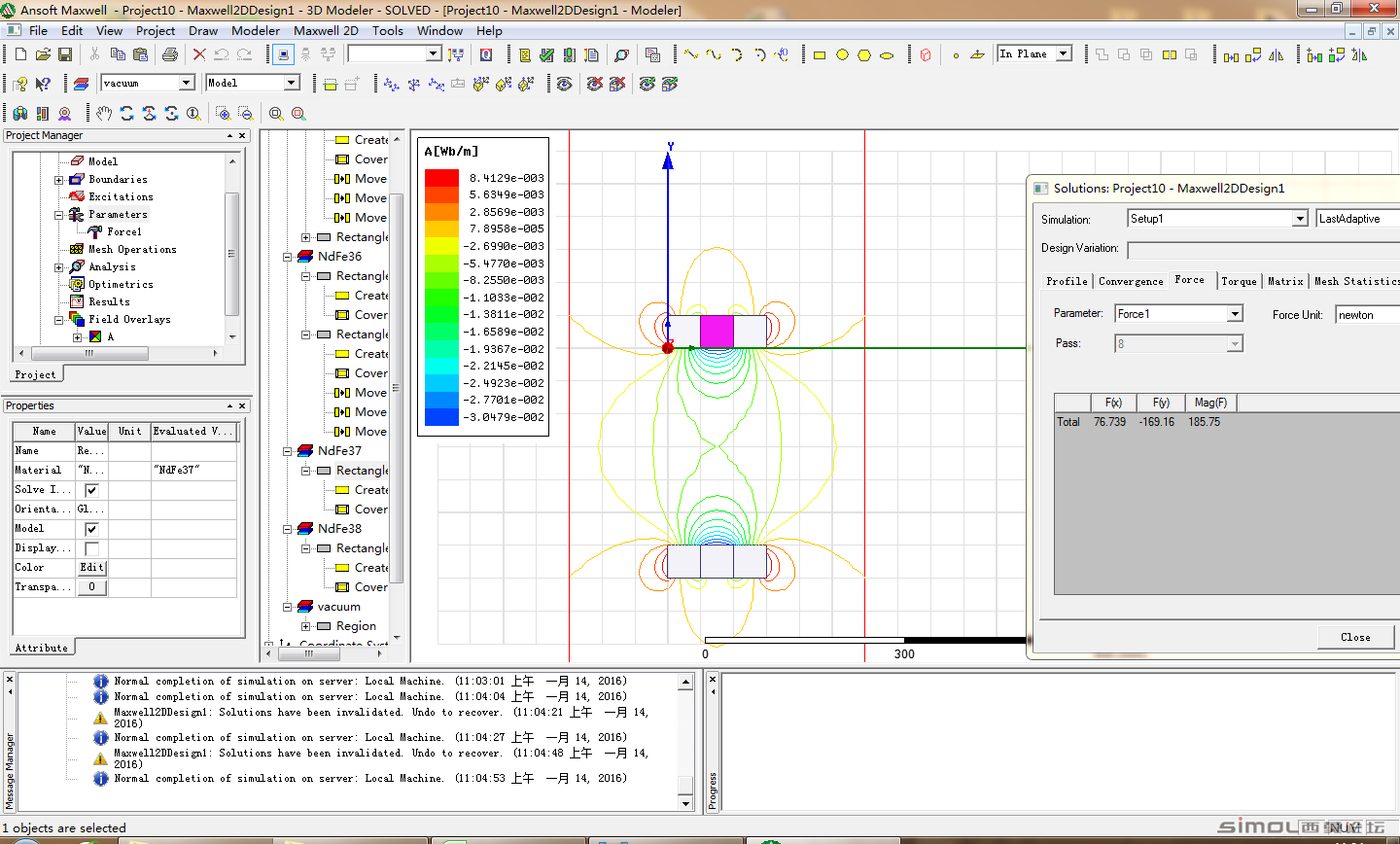Toggle Display Wireframe checkbox in Properties

click(91, 548)
